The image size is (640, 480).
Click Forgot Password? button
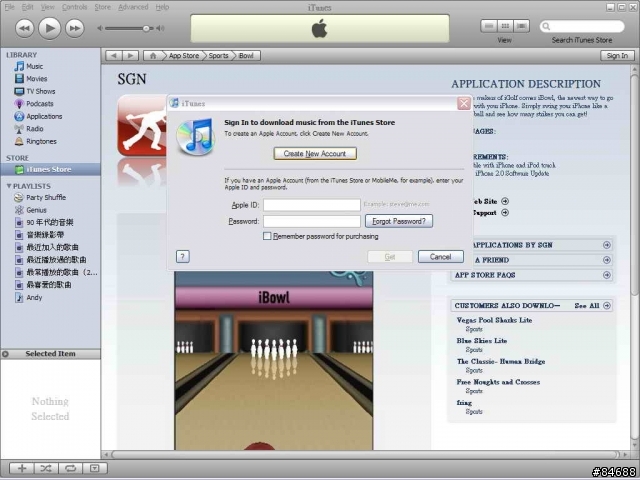pyautogui.click(x=399, y=221)
